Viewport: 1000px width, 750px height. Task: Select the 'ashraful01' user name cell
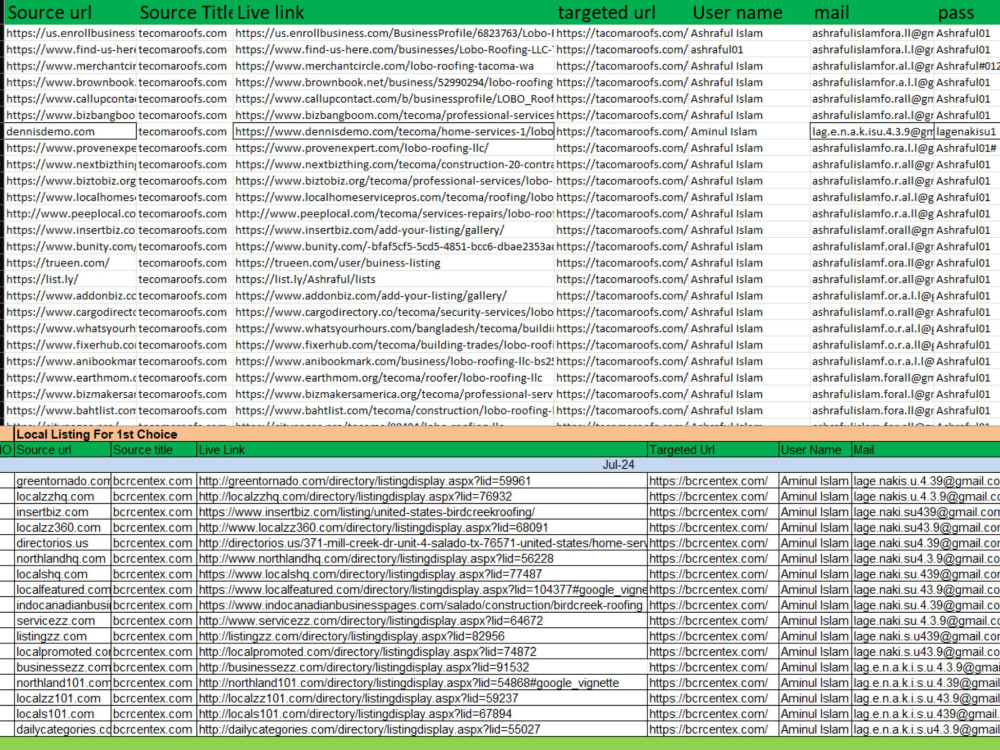click(x=717, y=50)
